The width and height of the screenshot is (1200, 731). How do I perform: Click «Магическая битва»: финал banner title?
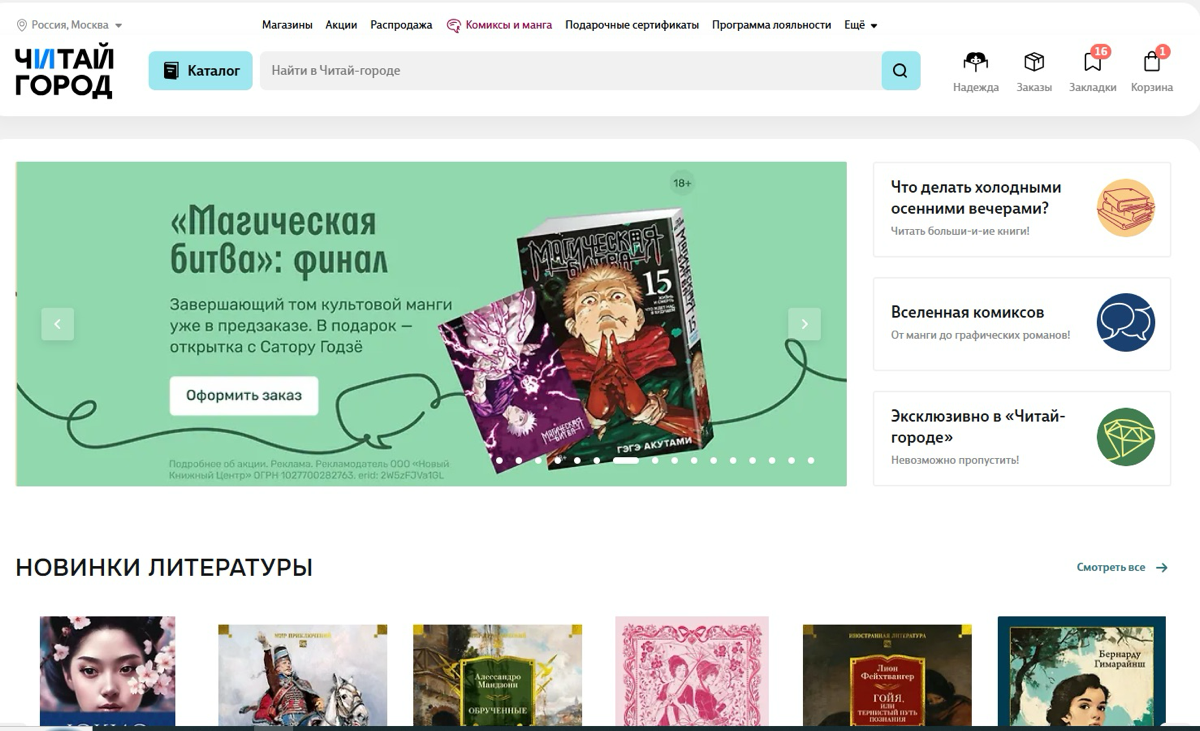(x=279, y=240)
